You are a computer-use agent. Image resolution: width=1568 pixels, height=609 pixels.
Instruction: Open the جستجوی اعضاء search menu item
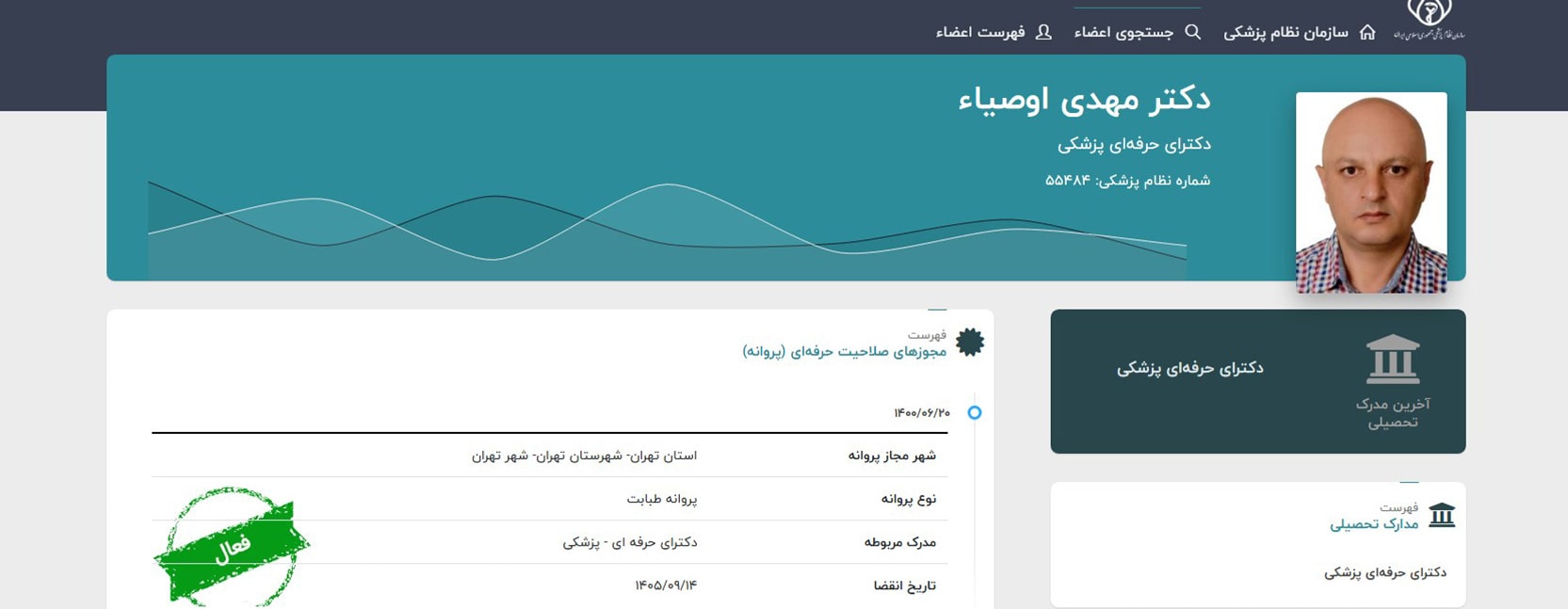(x=1123, y=32)
